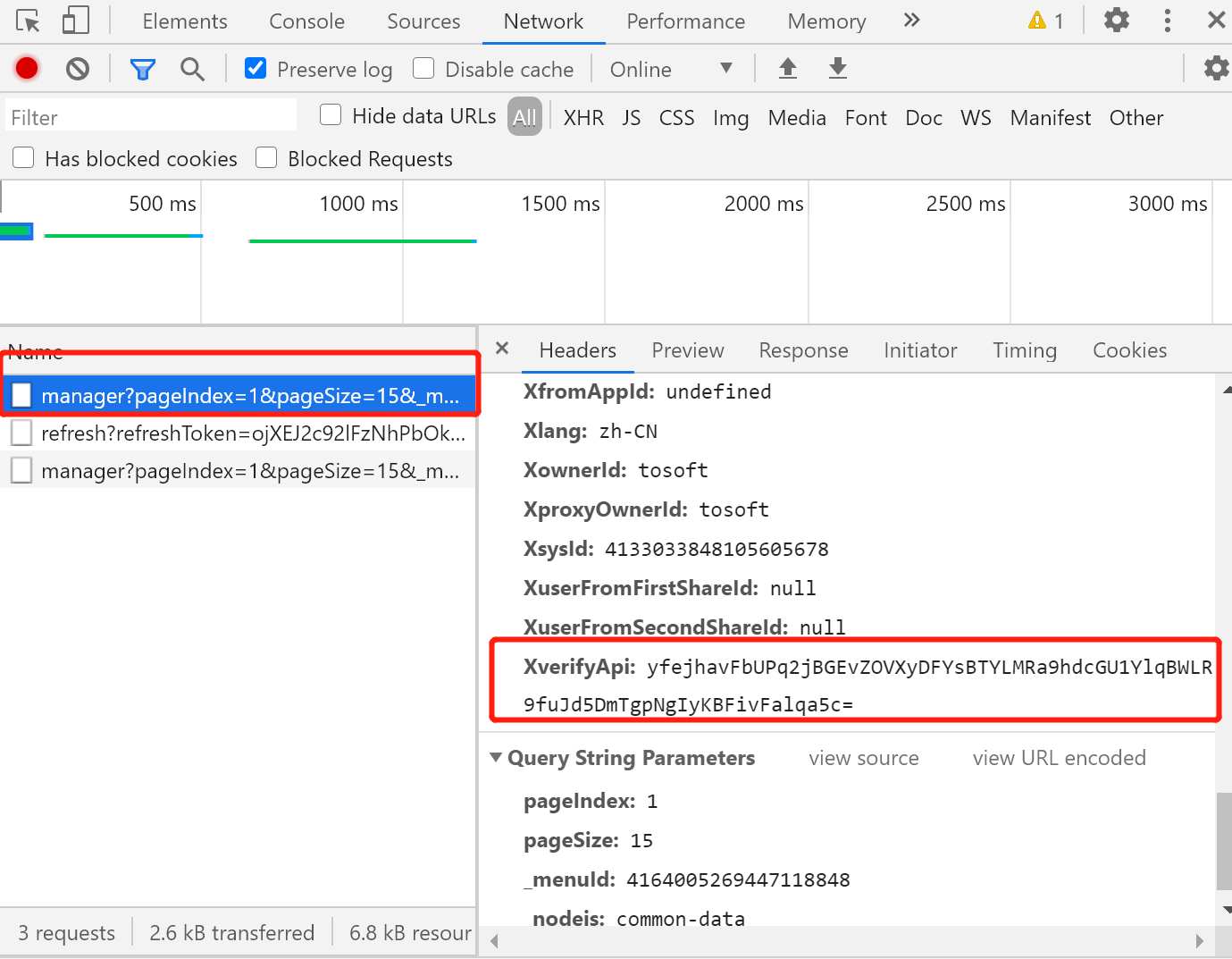Filter requests by JS
Viewport: 1232px width, 959px height.
click(632, 118)
